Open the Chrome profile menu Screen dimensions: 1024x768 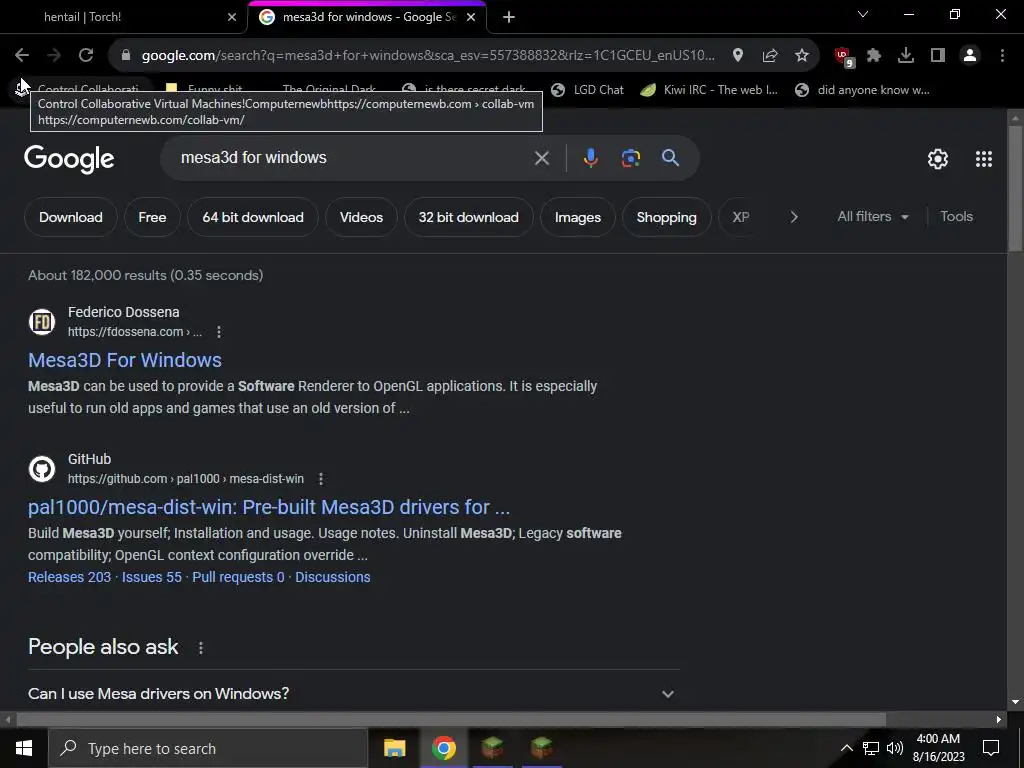coord(970,56)
